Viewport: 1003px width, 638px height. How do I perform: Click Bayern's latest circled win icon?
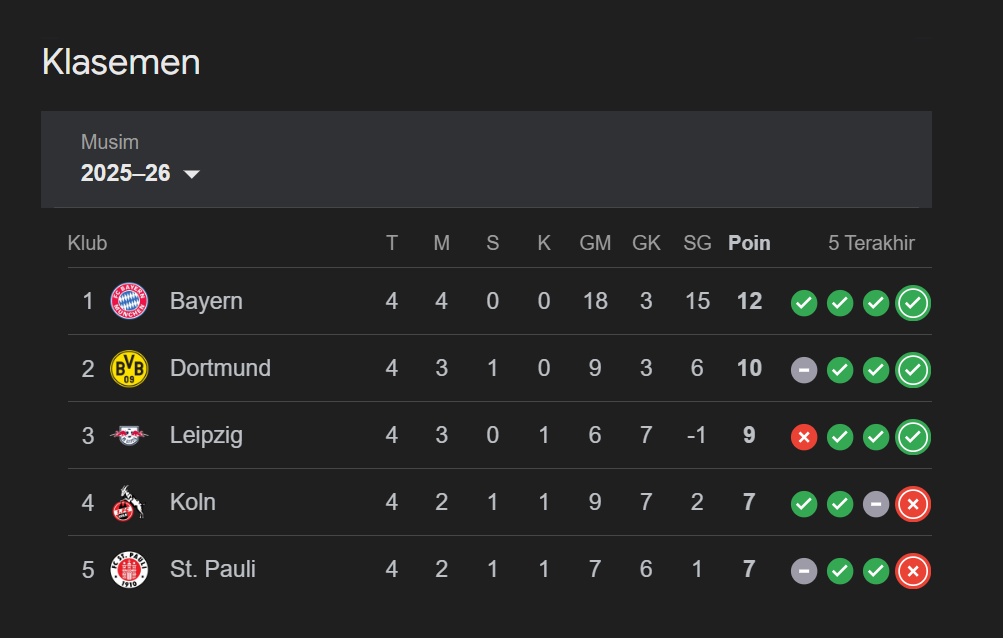click(x=913, y=303)
